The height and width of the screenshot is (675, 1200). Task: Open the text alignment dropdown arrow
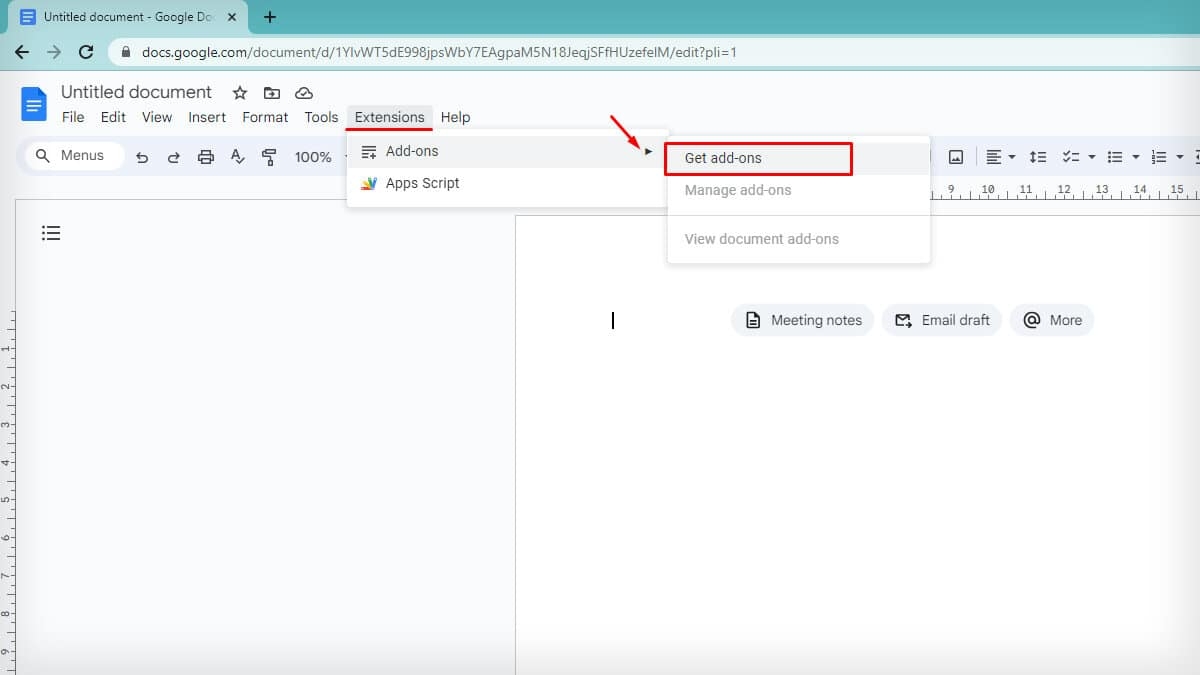[1010, 156]
